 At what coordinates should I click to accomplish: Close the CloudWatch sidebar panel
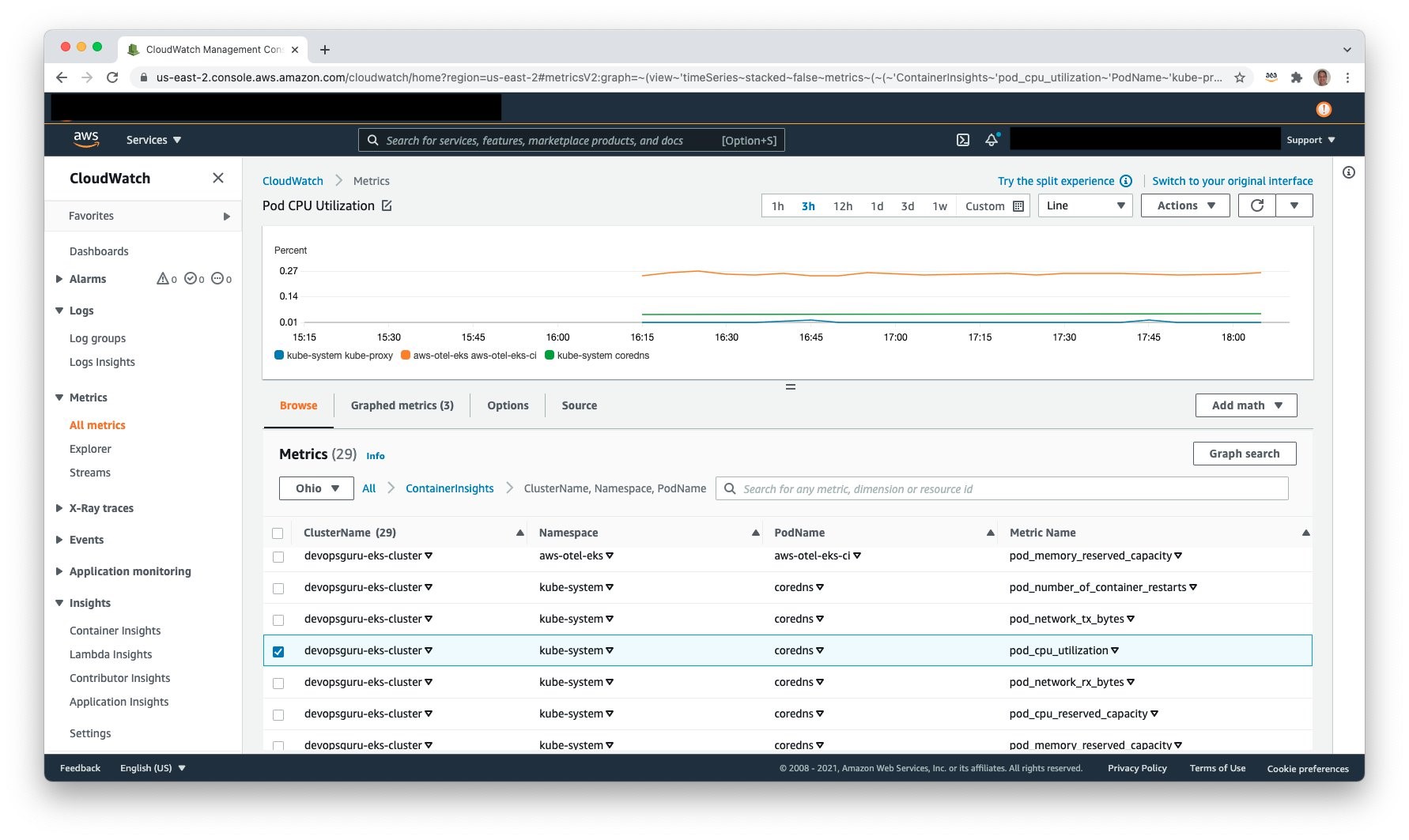(x=218, y=178)
